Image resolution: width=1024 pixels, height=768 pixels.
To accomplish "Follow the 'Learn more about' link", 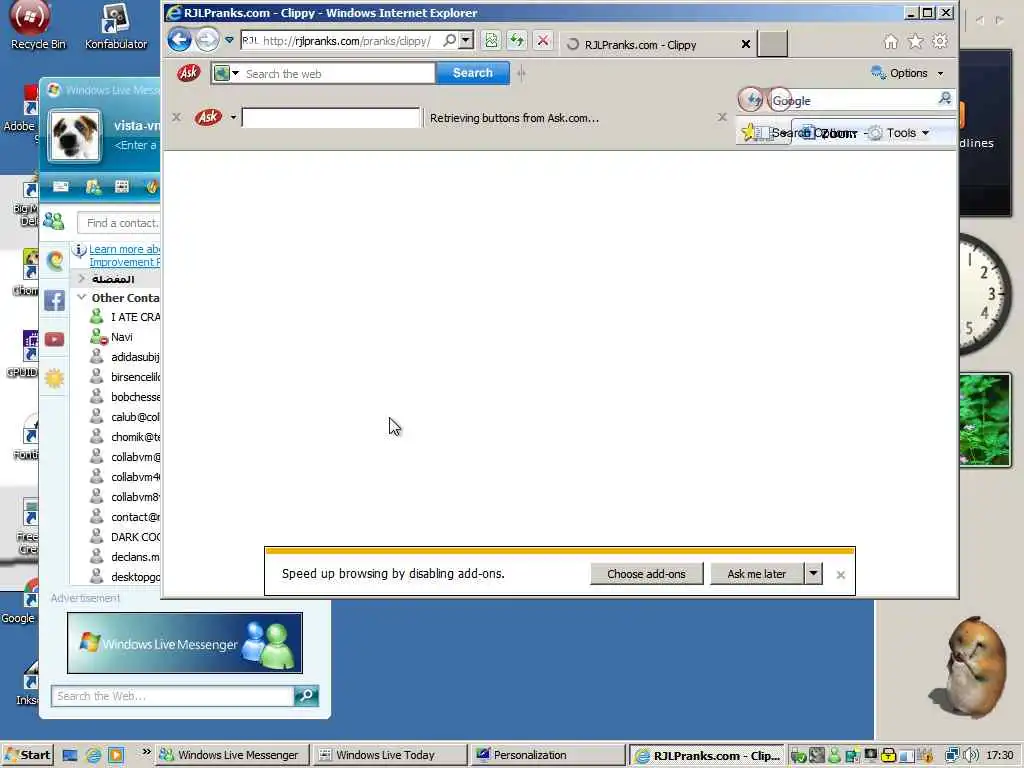I will coord(124,255).
